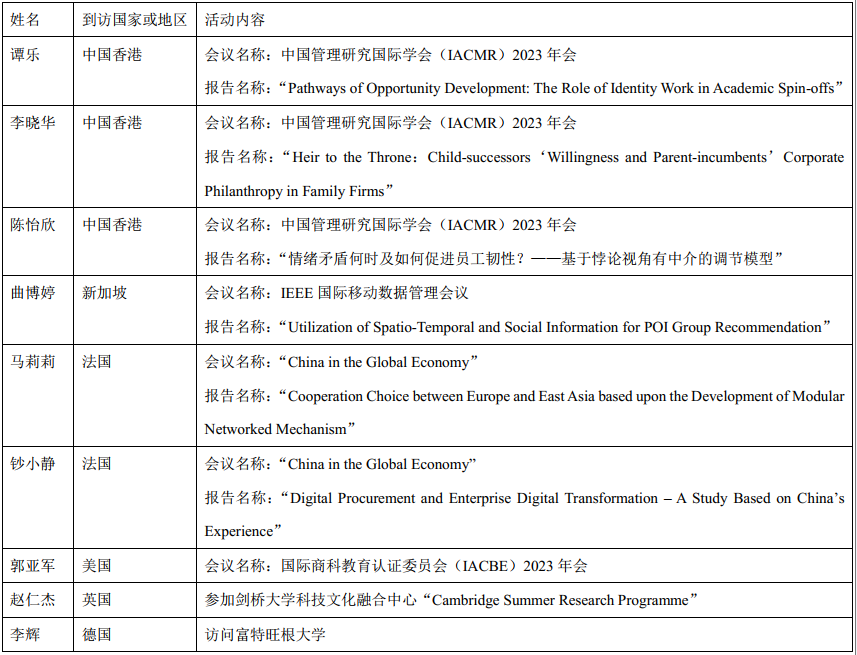Click the name 李辉 in the last row

(25, 633)
